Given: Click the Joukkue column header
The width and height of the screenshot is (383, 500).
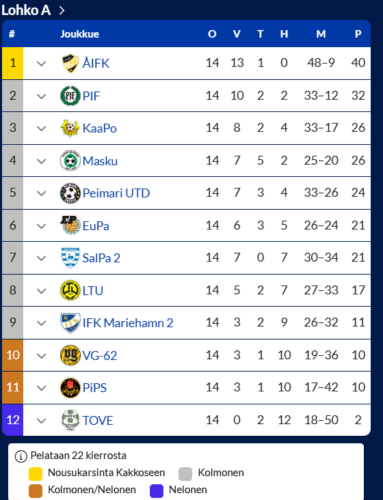Looking at the screenshot, I should pyautogui.click(x=79, y=34).
